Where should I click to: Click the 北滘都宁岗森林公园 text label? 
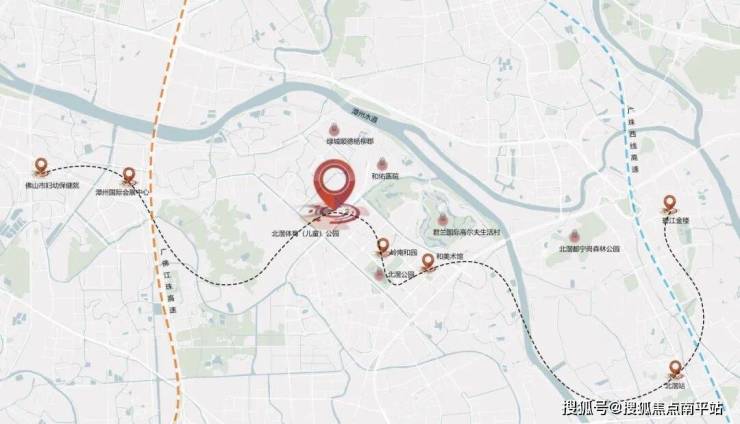pos(589,249)
